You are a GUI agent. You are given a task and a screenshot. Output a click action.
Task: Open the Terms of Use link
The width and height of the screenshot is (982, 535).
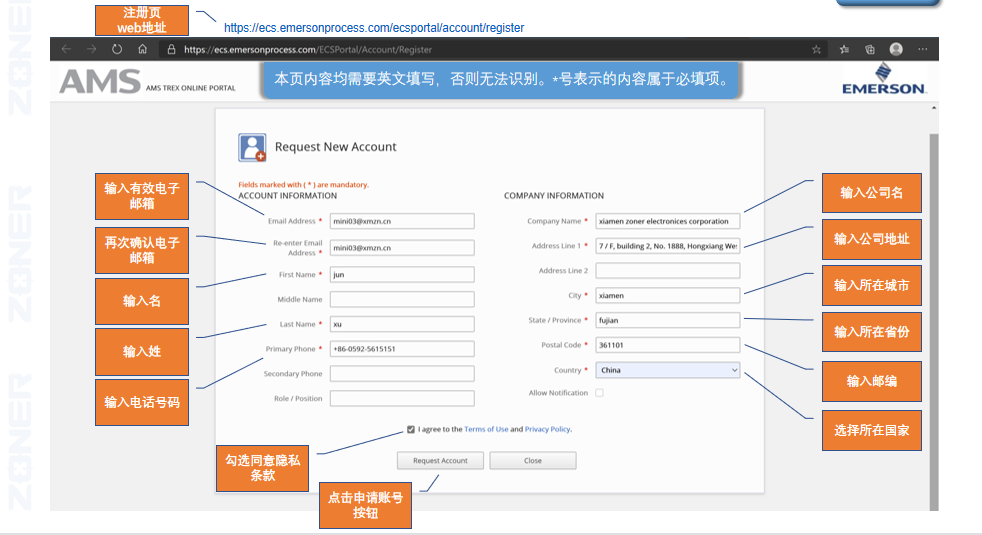pos(486,429)
